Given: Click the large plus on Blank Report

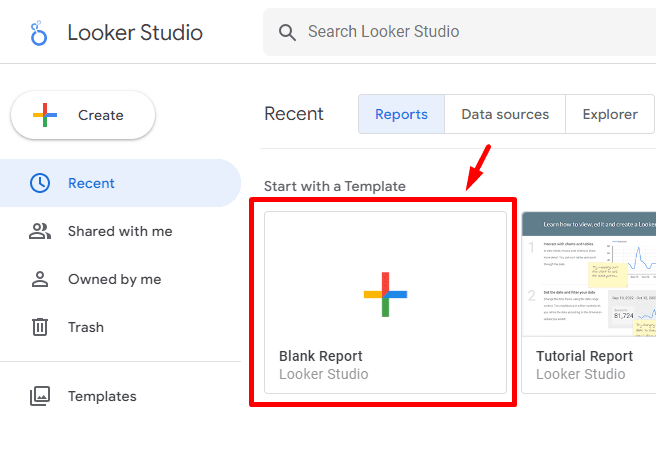Looking at the screenshot, I should pos(385,294).
